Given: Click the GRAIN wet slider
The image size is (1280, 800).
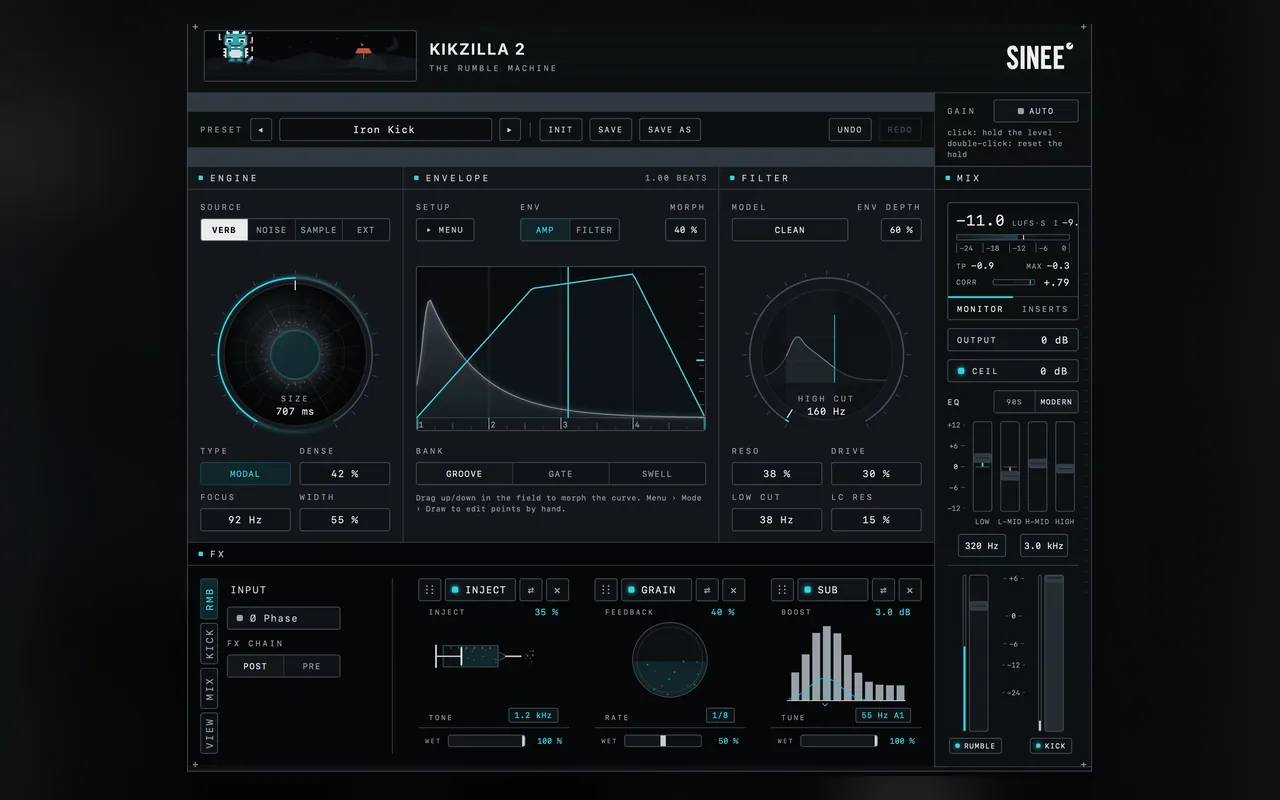Looking at the screenshot, I should 663,741.
